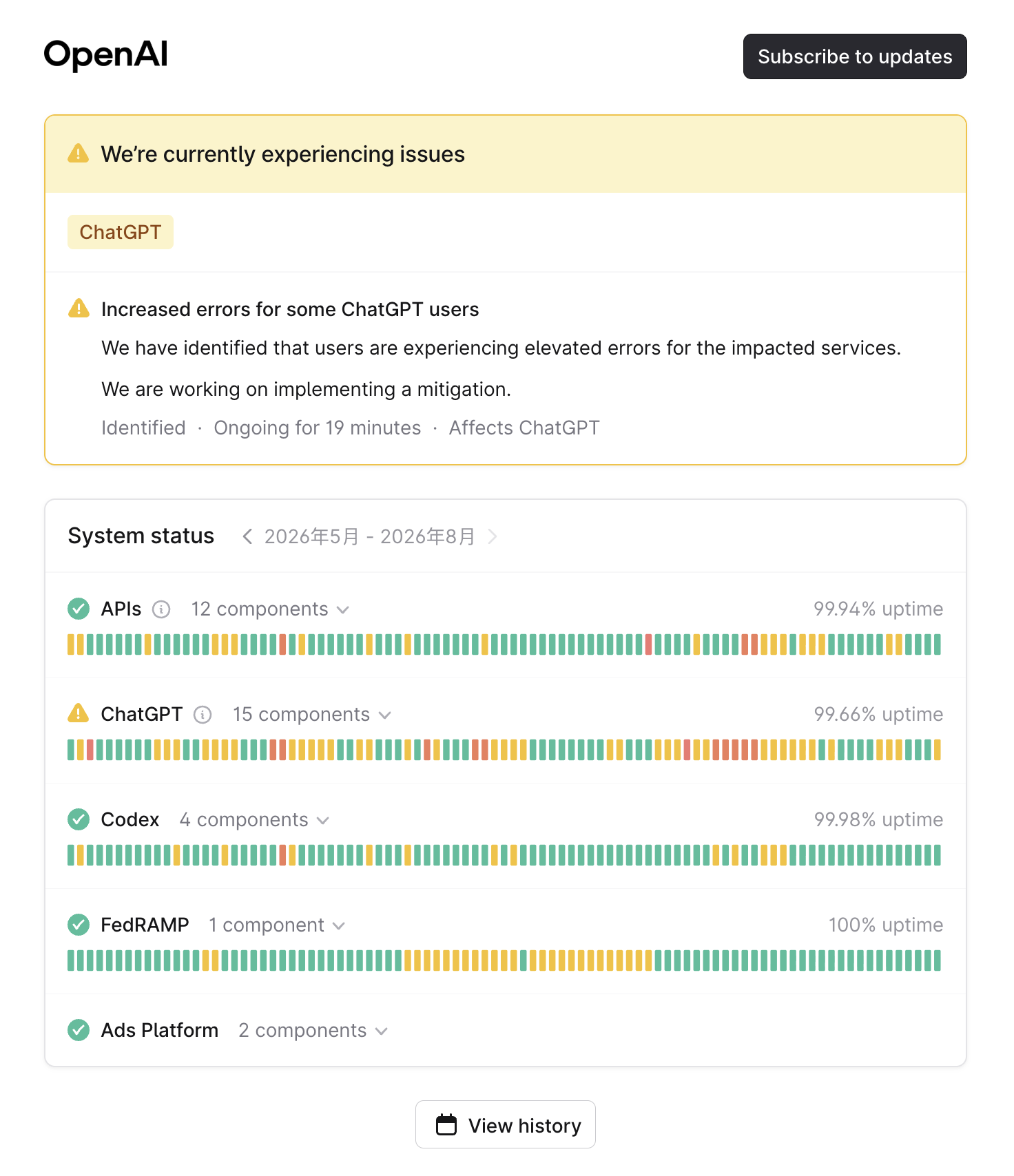Open View history
Screen dimensions: 1014x1176
(506, 1124)
